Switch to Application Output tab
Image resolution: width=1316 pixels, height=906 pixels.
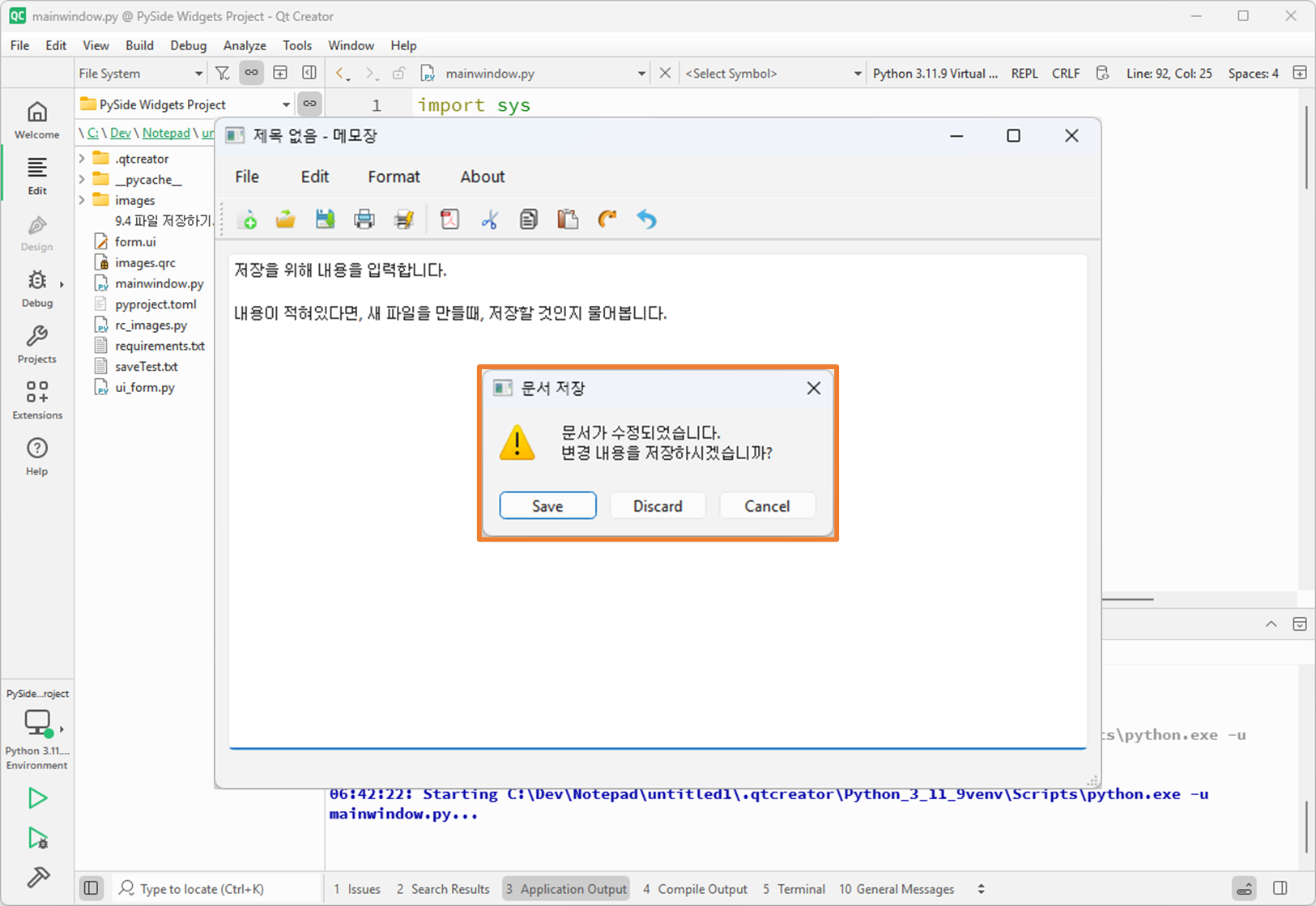click(x=566, y=889)
